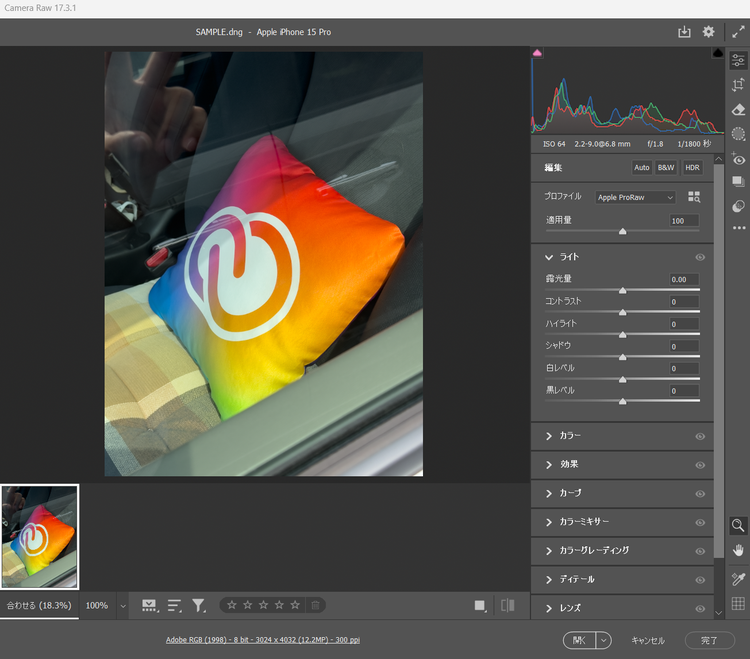This screenshot has width=750, height=659.
Task: Select the color sampler eyedropper tool
Action: [738, 579]
